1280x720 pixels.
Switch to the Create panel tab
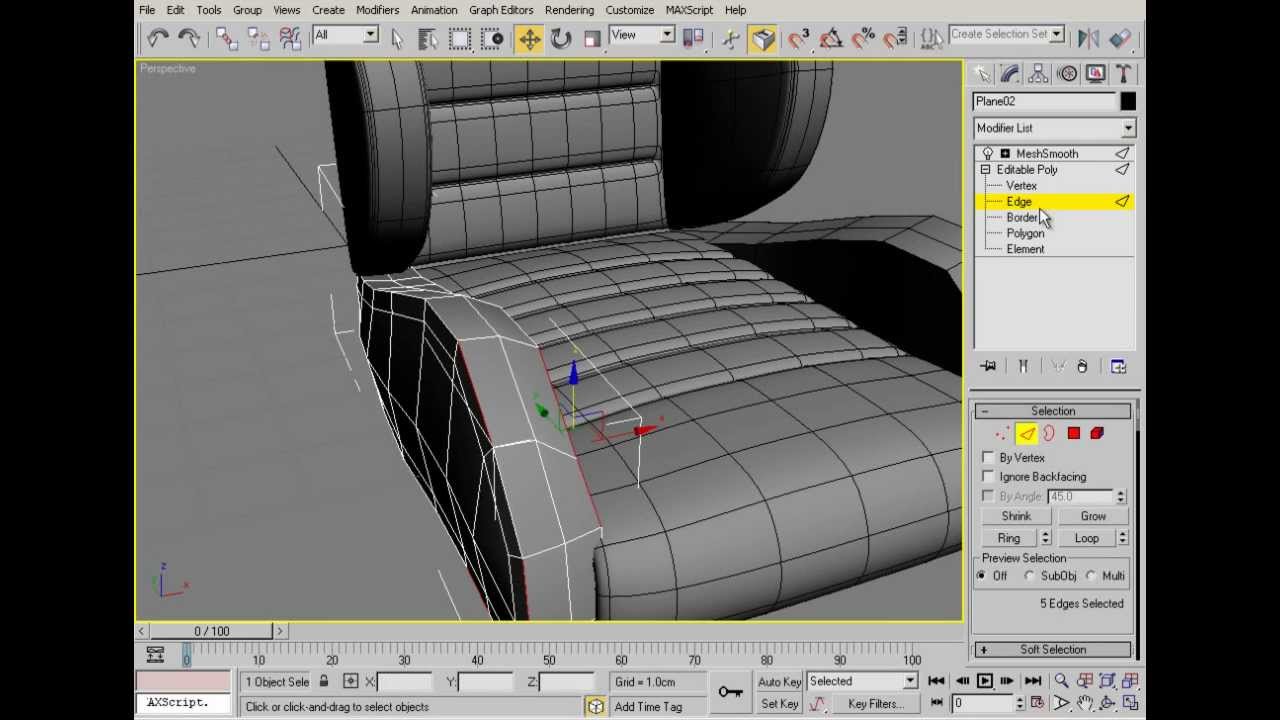coord(981,74)
